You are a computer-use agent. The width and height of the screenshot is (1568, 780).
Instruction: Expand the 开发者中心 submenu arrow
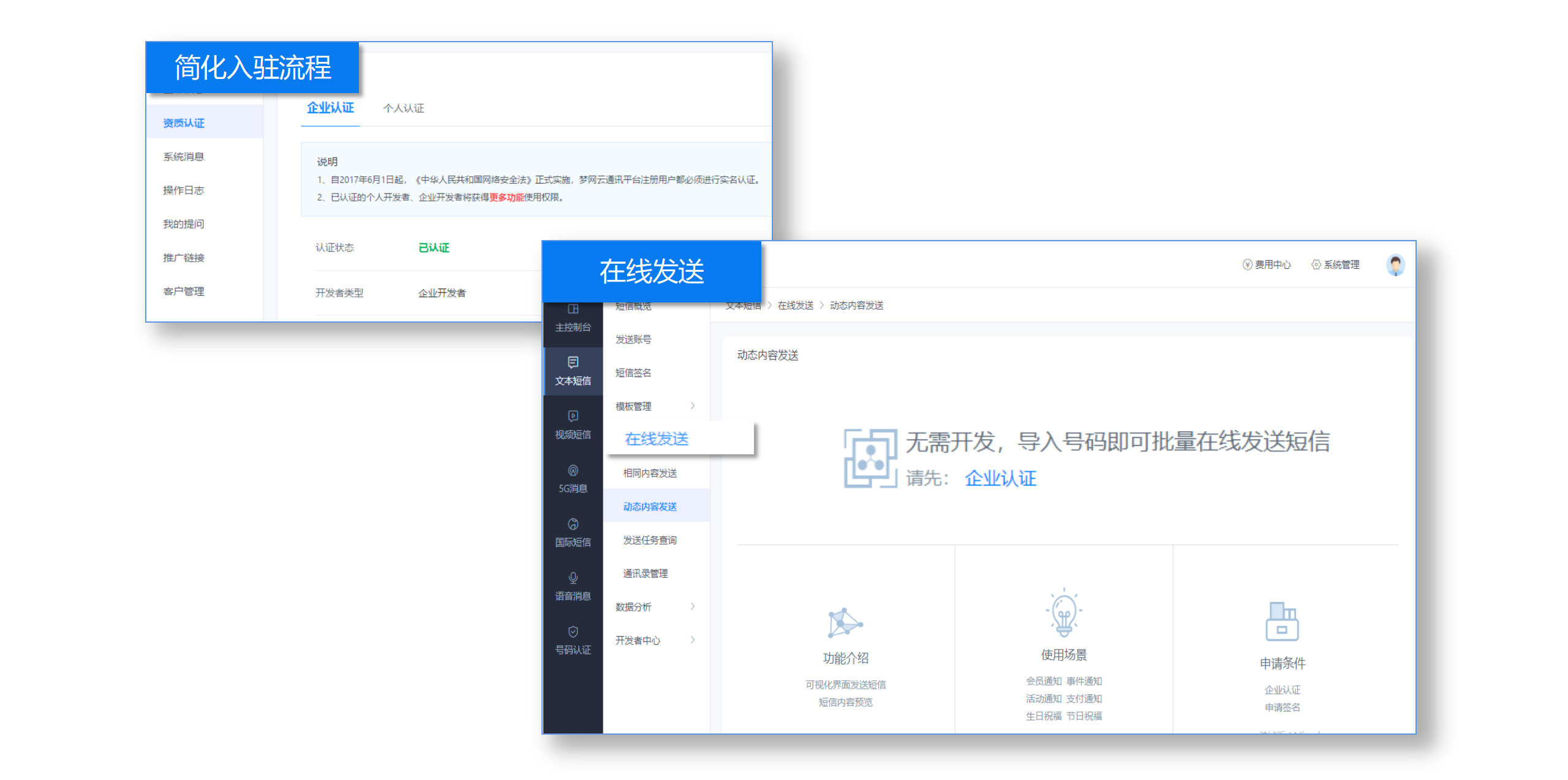(x=693, y=640)
